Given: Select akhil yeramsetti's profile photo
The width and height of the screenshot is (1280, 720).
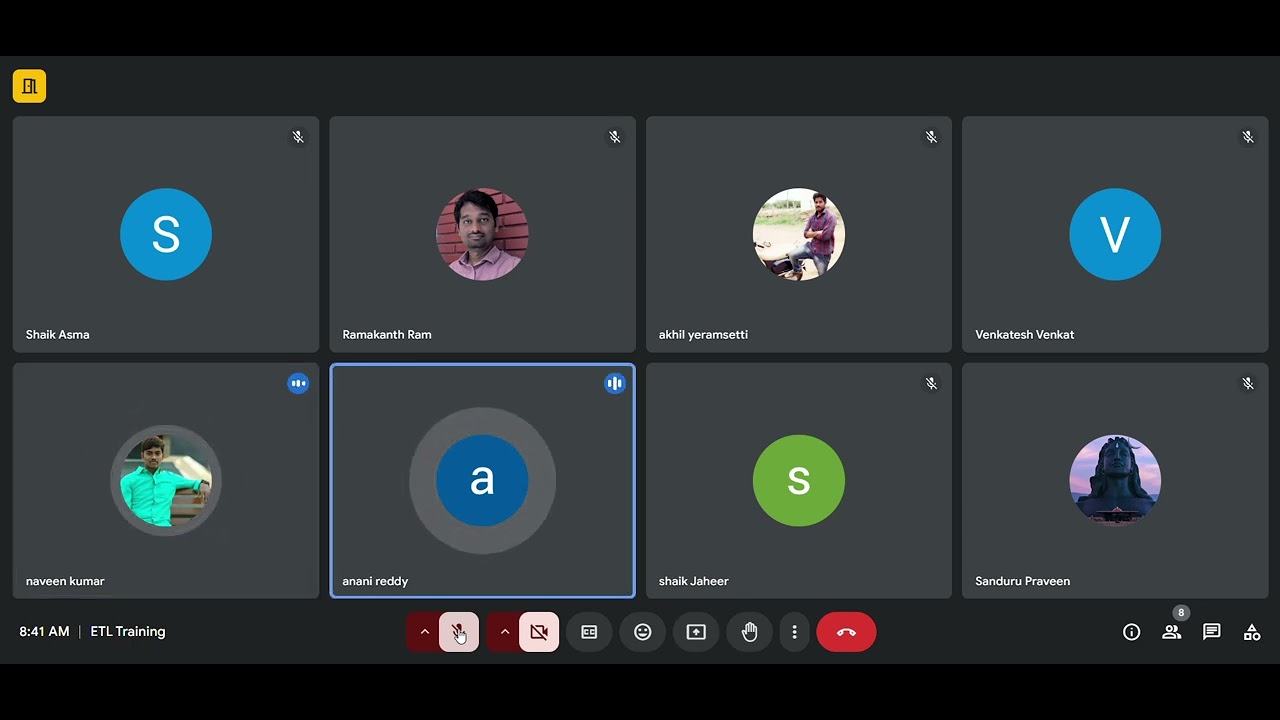Looking at the screenshot, I should click(x=799, y=234).
